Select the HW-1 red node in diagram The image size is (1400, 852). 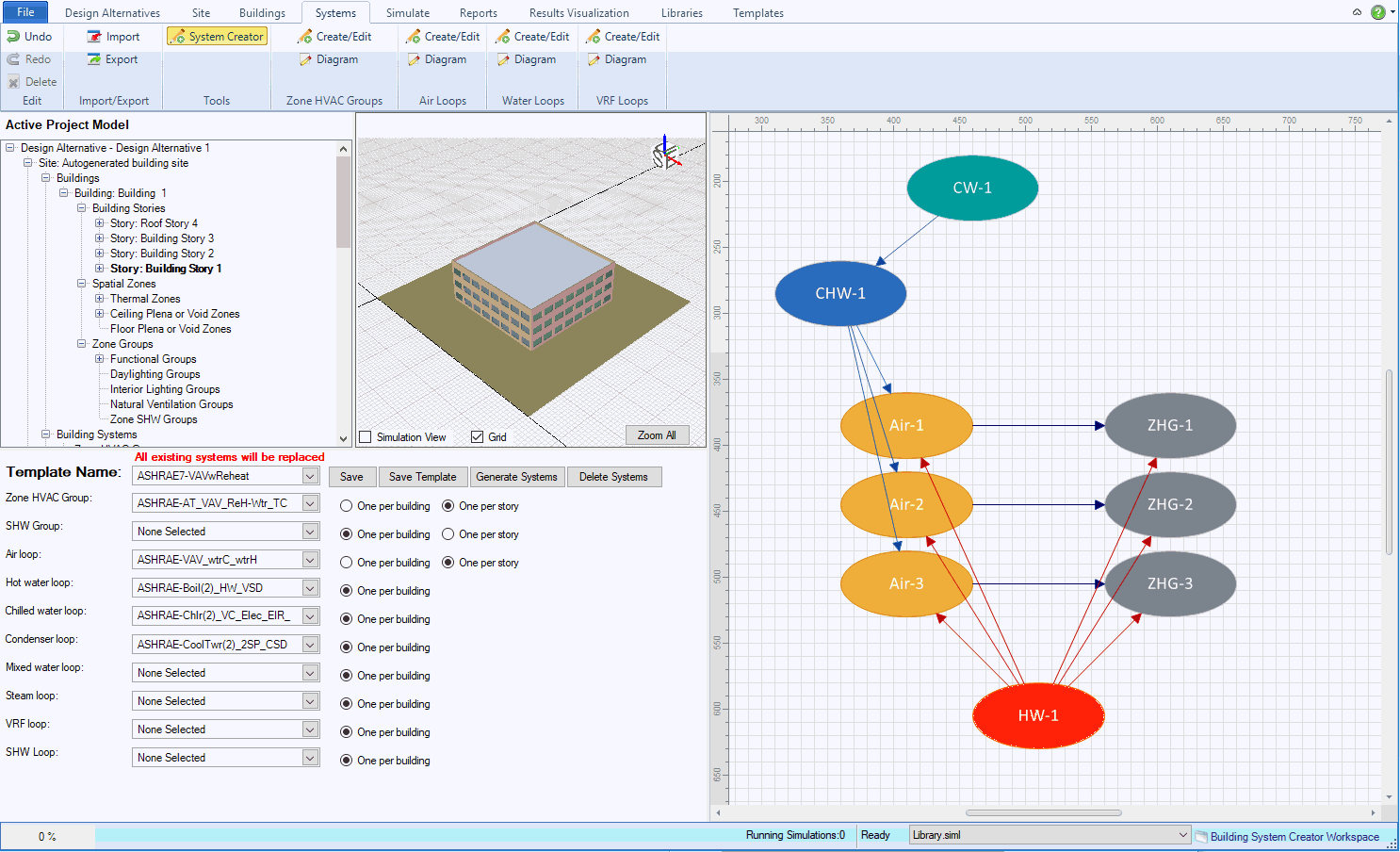coord(1038,715)
